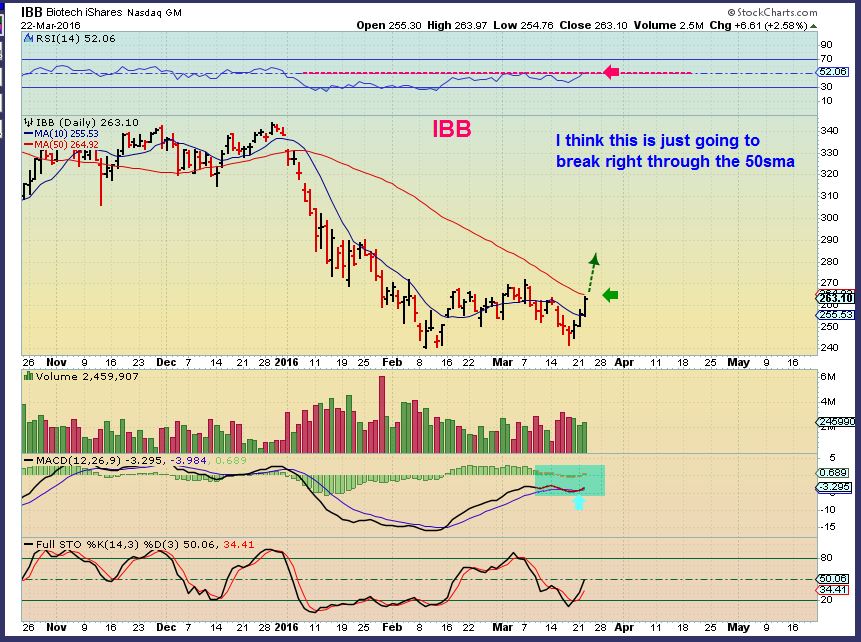
Task: Click the High 263.97 value
Action: (457, 25)
